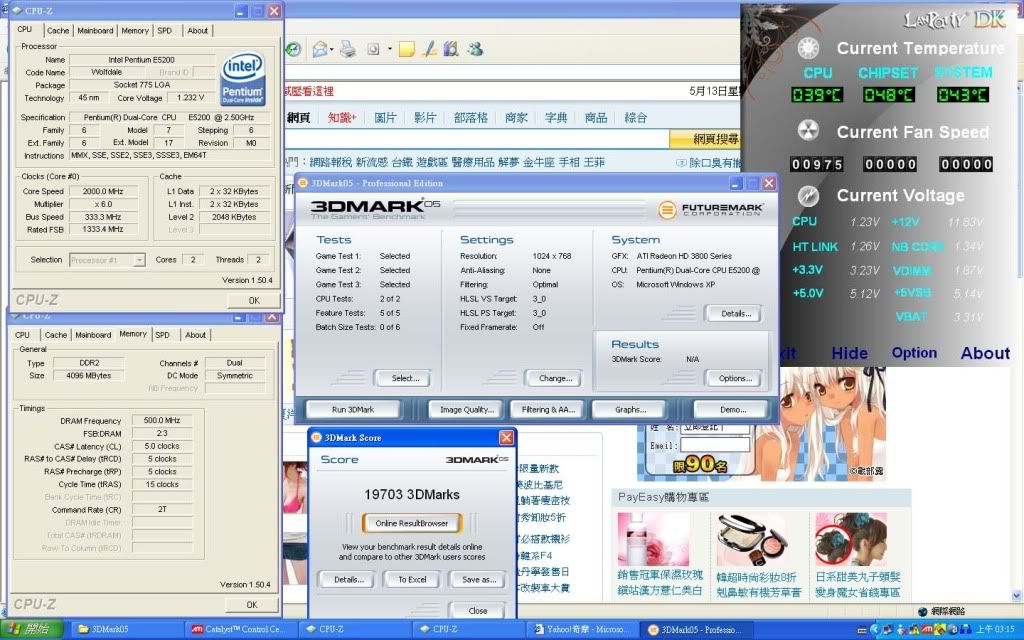Select the 知識+ tab on Yahoo search
This screenshot has height=640, width=1024.
pyautogui.click(x=342, y=118)
